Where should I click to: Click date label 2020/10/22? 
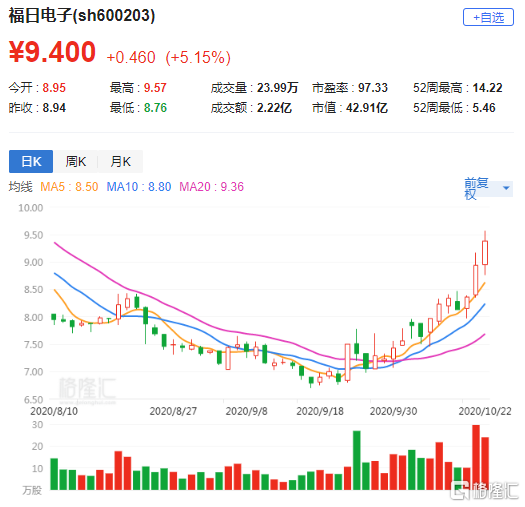point(485,411)
